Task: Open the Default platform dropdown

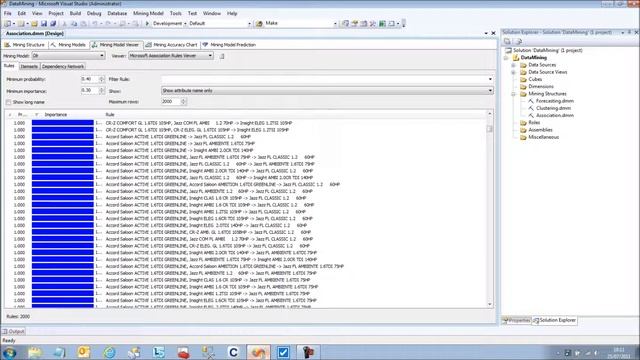Action: 249,24
